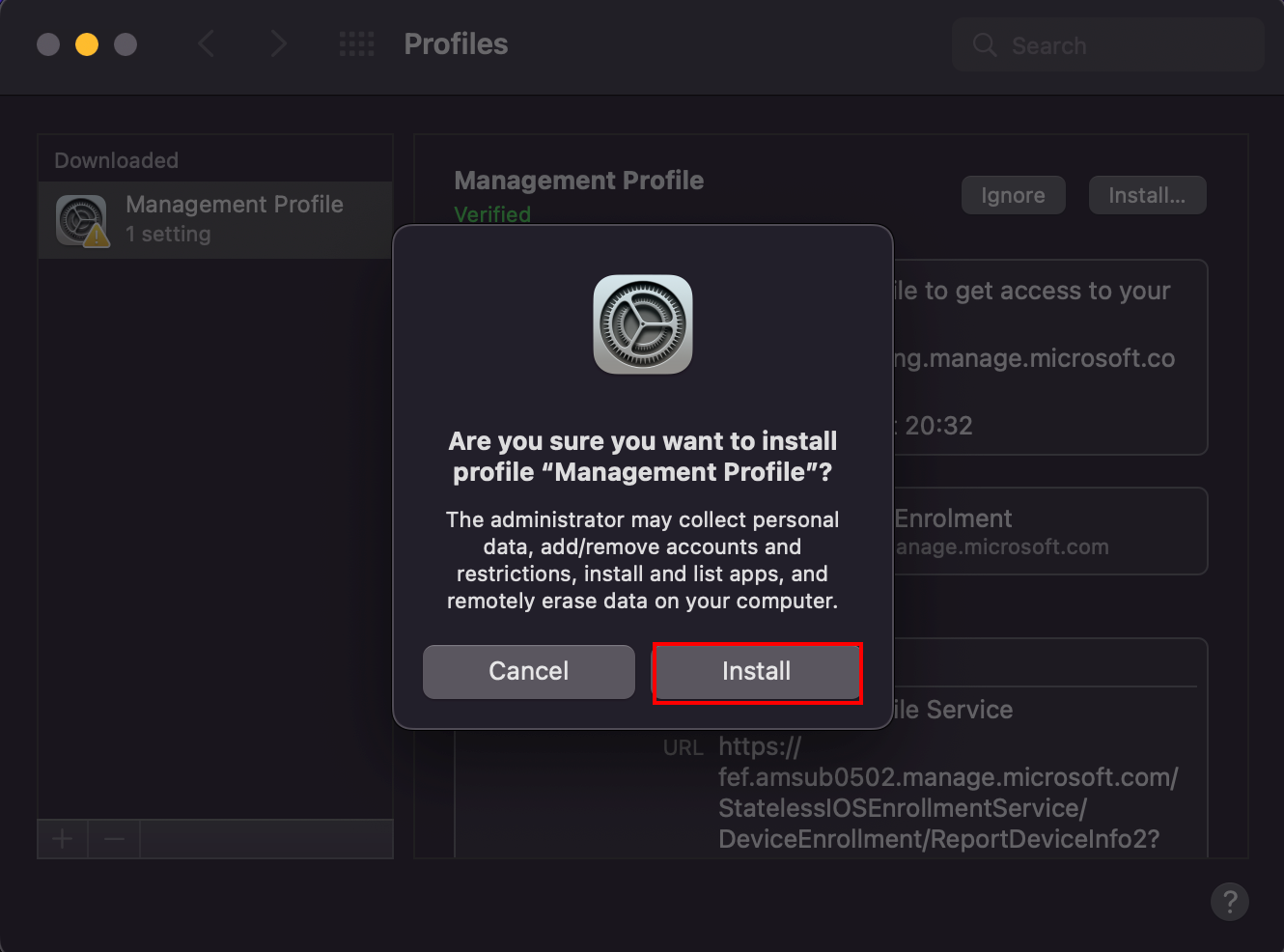Click the Install… button beside Ignore
Image resolution: width=1284 pixels, height=952 pixels.
(x=1146, y=195)
